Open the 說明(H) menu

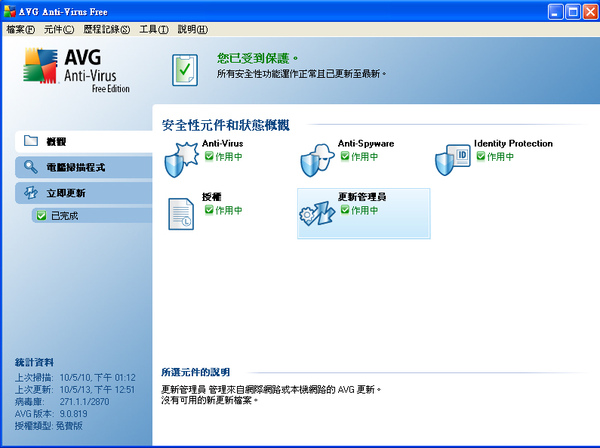tap(192, 29)
